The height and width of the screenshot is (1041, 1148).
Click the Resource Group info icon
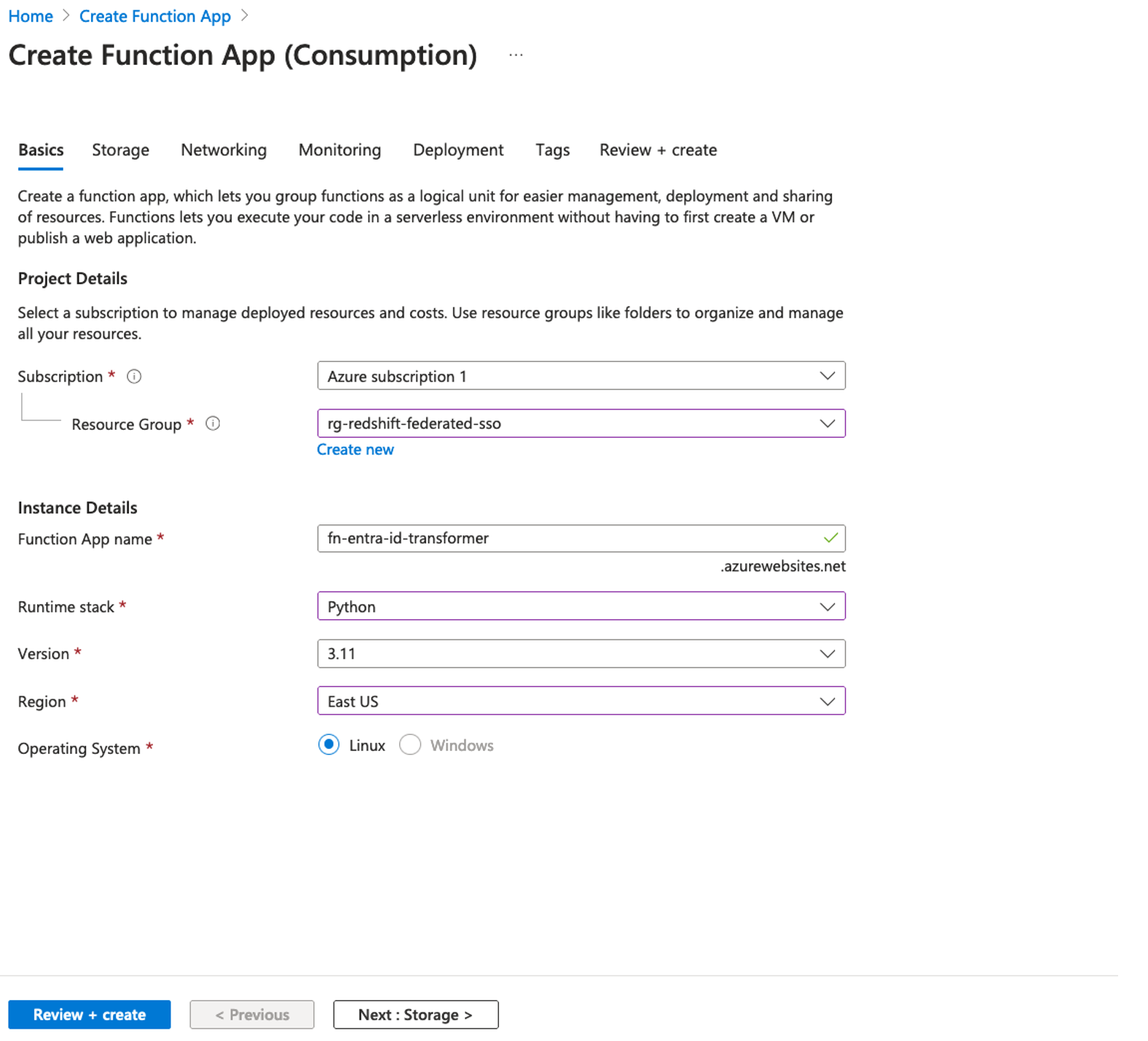coord(213,424)
